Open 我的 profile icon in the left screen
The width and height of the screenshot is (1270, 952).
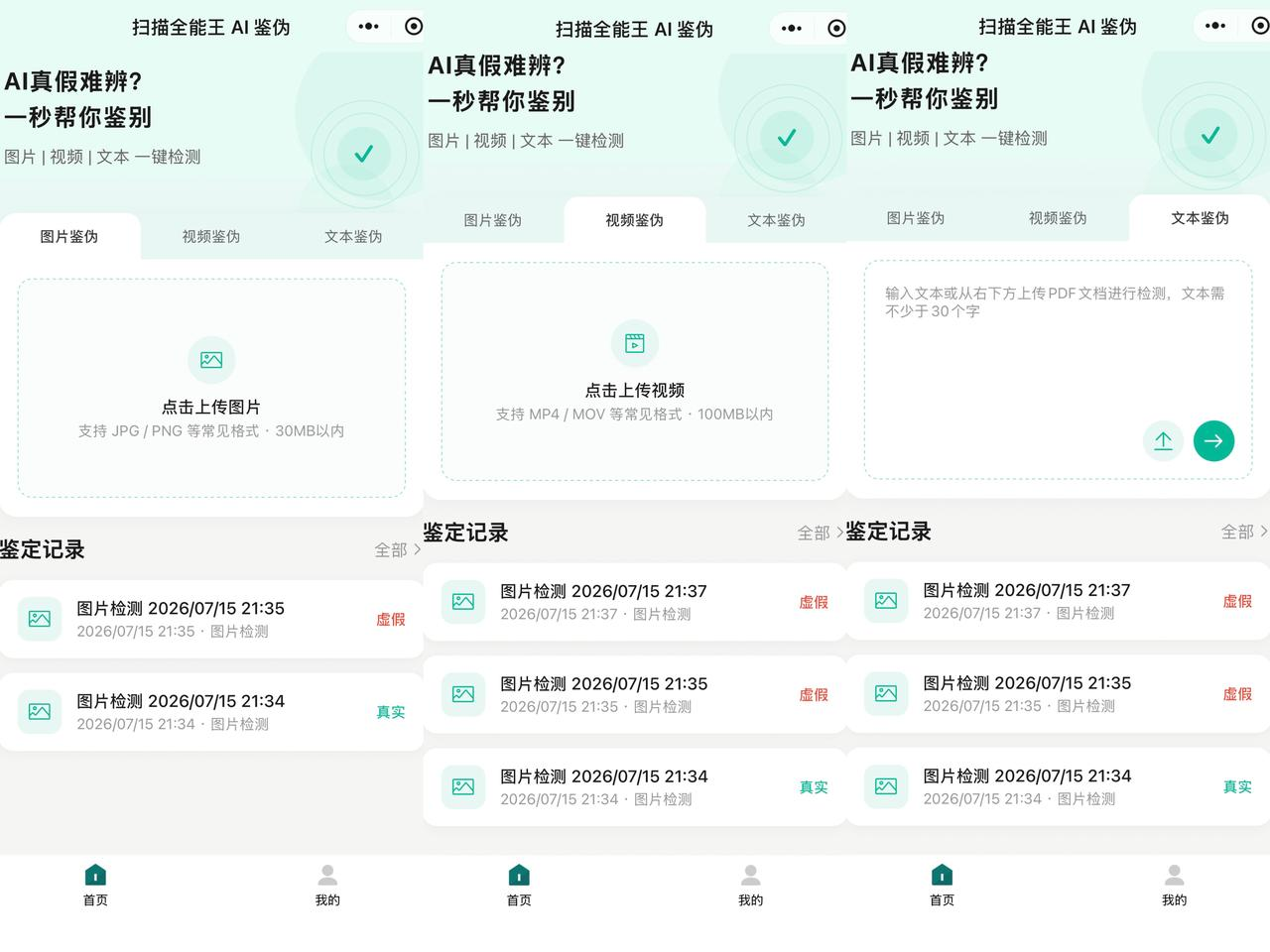pos(327,875)
